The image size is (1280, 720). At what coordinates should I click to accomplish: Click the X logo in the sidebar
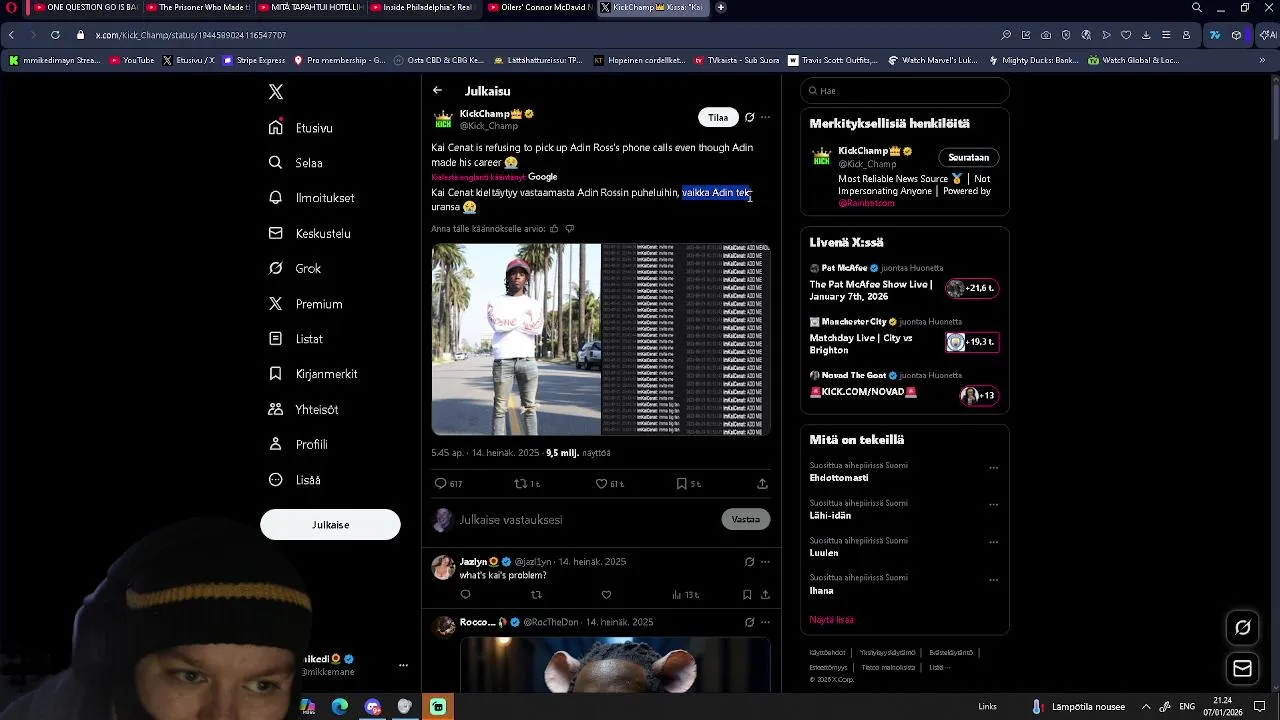276,92
